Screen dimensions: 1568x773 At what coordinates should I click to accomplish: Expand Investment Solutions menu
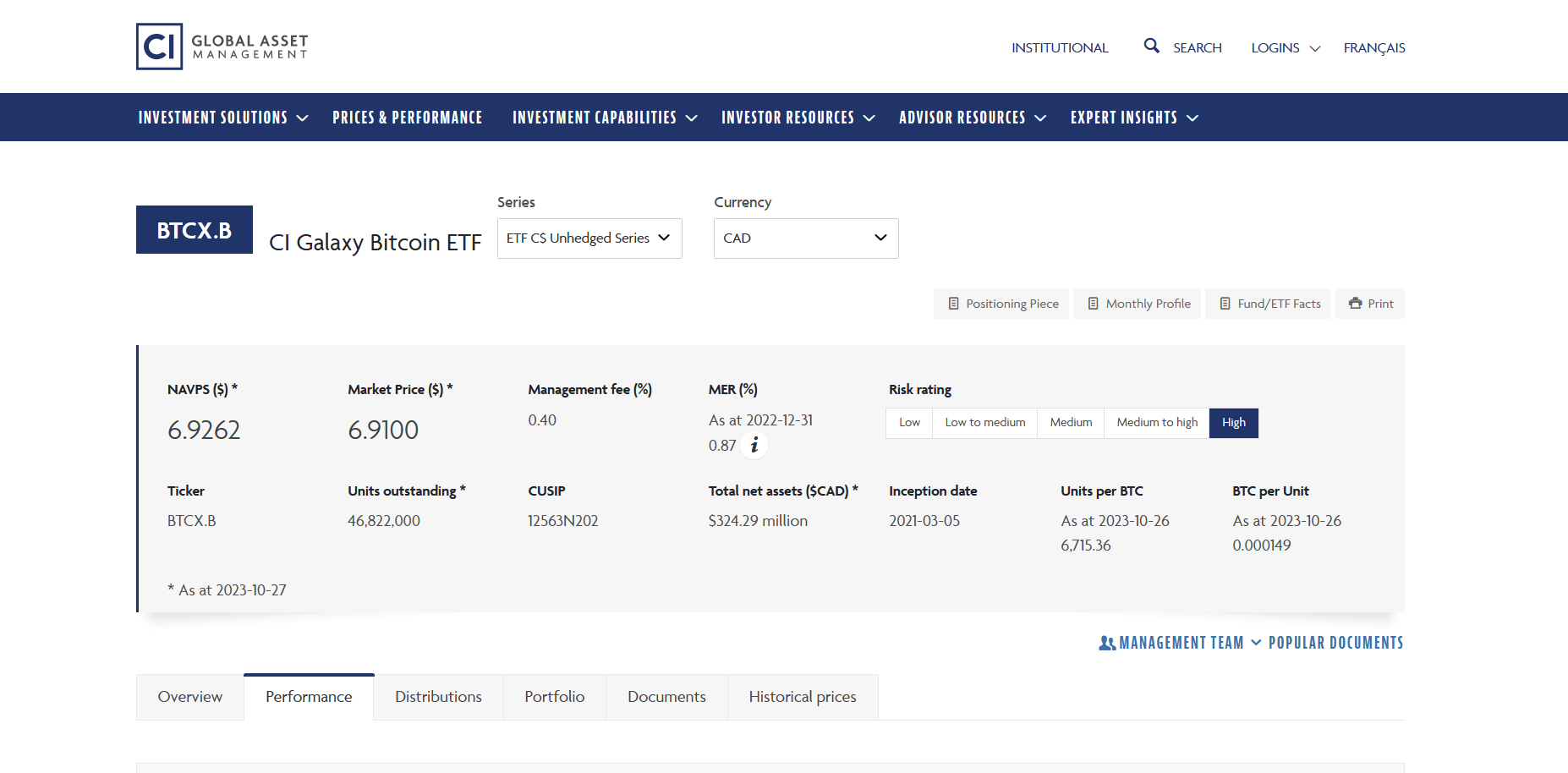[x=223, y=118]
